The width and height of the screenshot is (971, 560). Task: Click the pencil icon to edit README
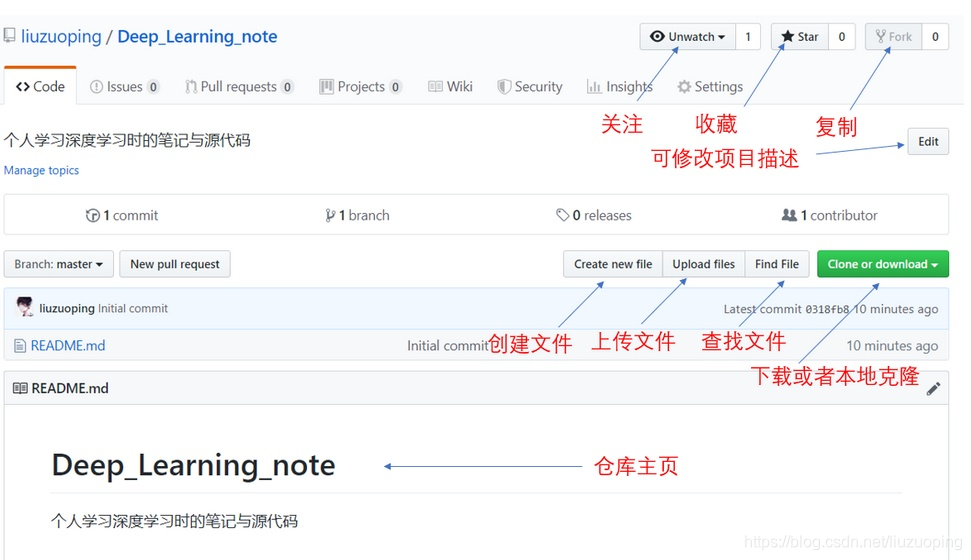pos(933,388)
